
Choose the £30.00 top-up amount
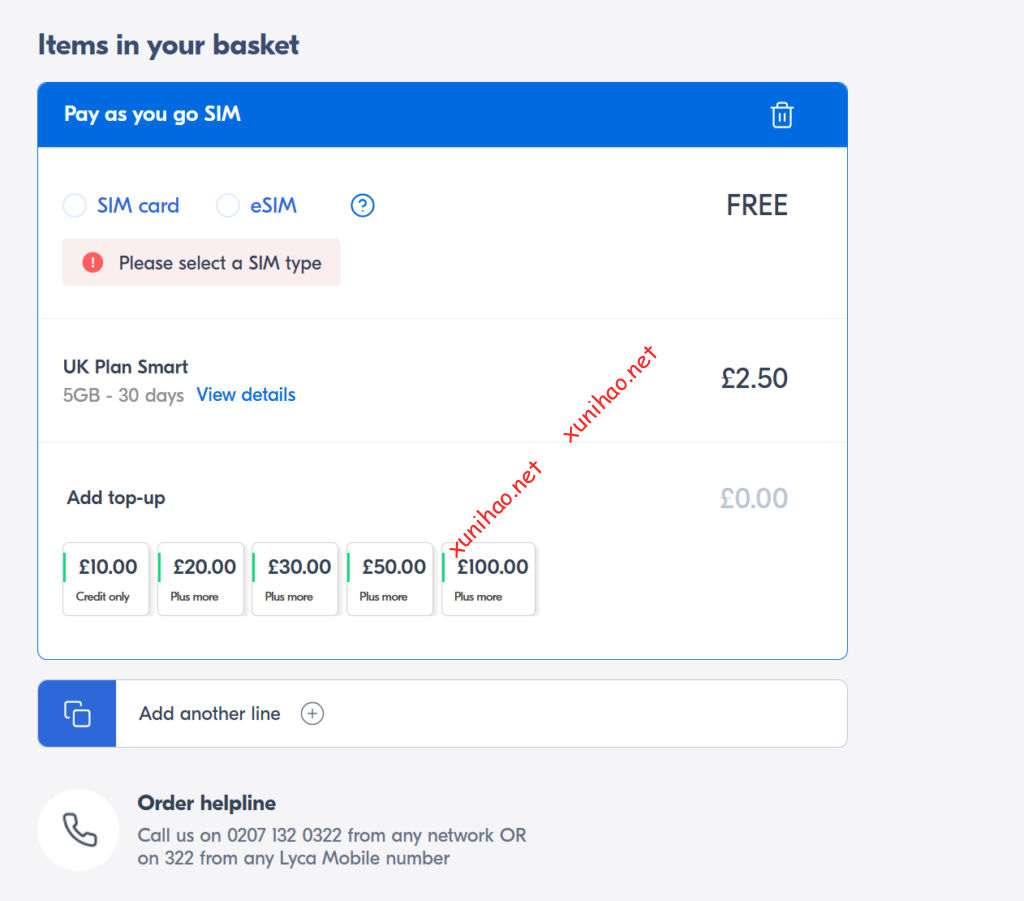coord(296,579)
